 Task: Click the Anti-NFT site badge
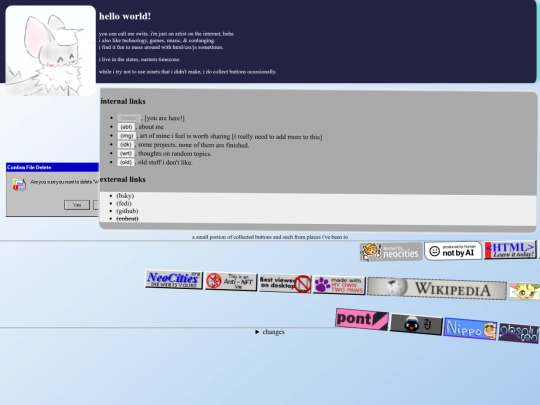pos(231,281)
